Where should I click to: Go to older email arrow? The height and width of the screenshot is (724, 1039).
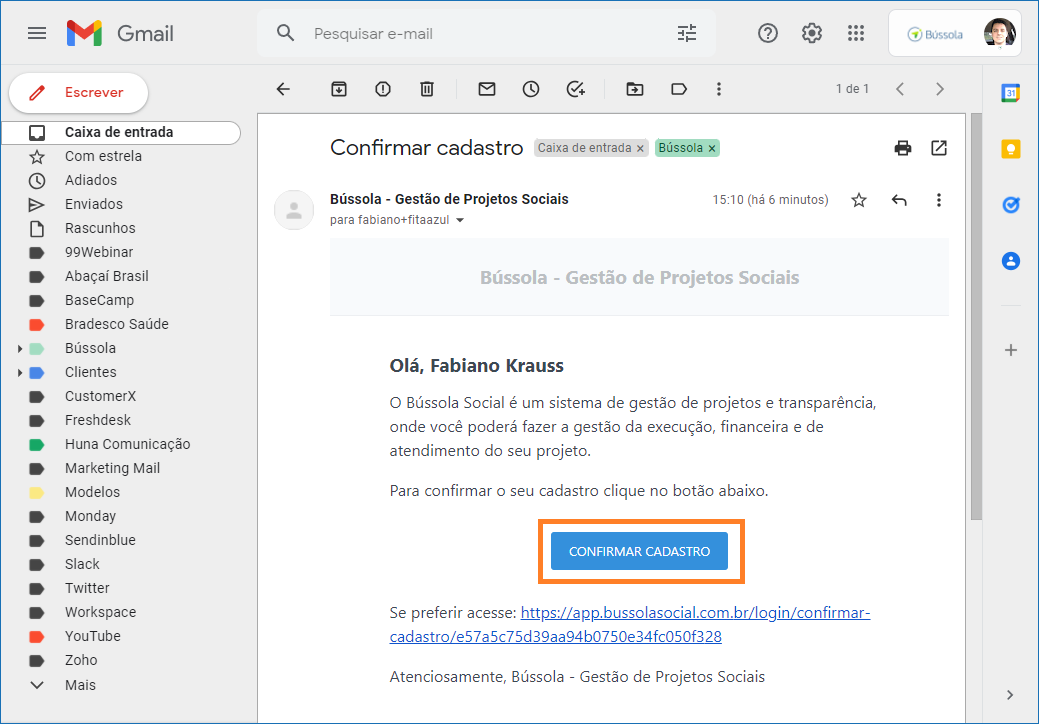tap(940, 89)
